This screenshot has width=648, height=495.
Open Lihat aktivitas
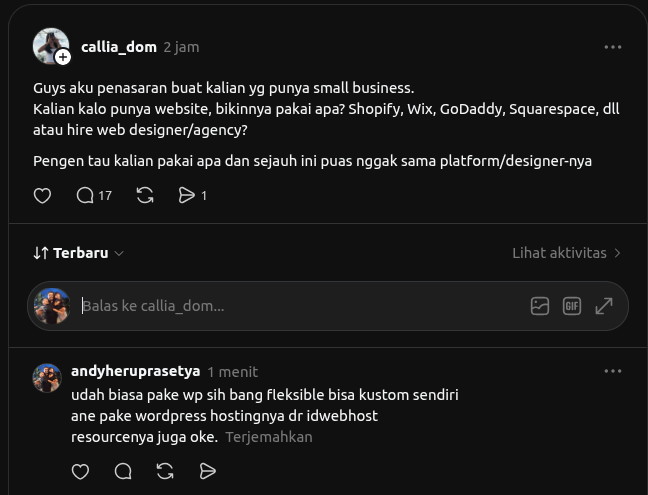click(567, 253)
